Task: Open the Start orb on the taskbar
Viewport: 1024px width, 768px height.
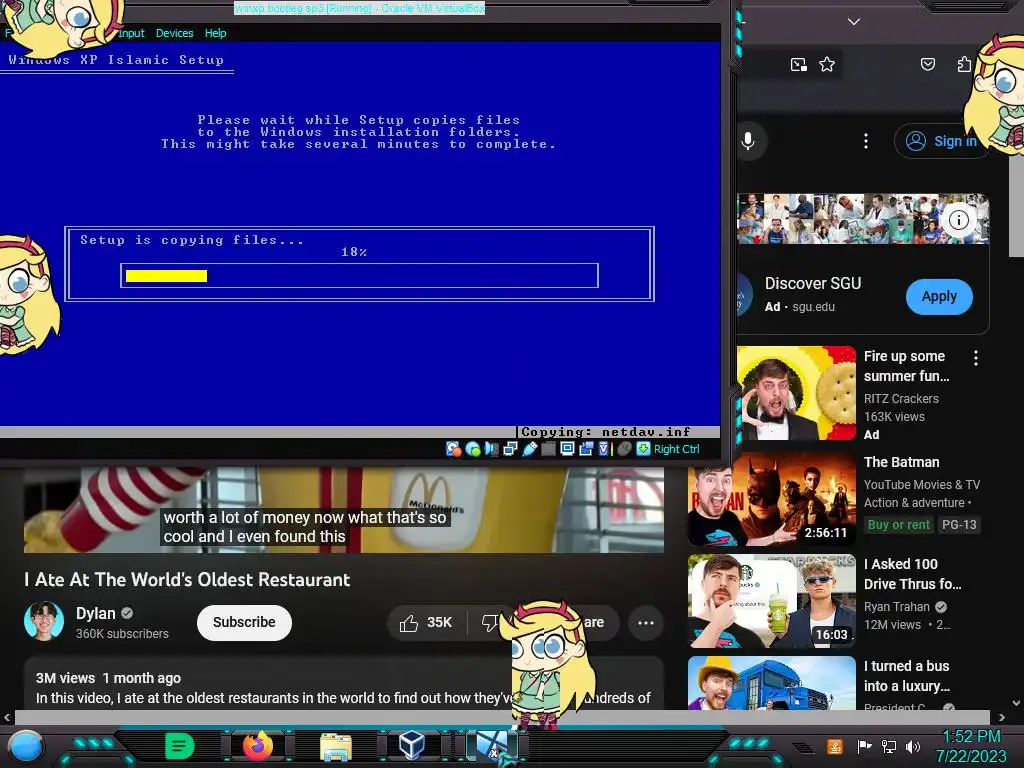Action: click(26, 746)
